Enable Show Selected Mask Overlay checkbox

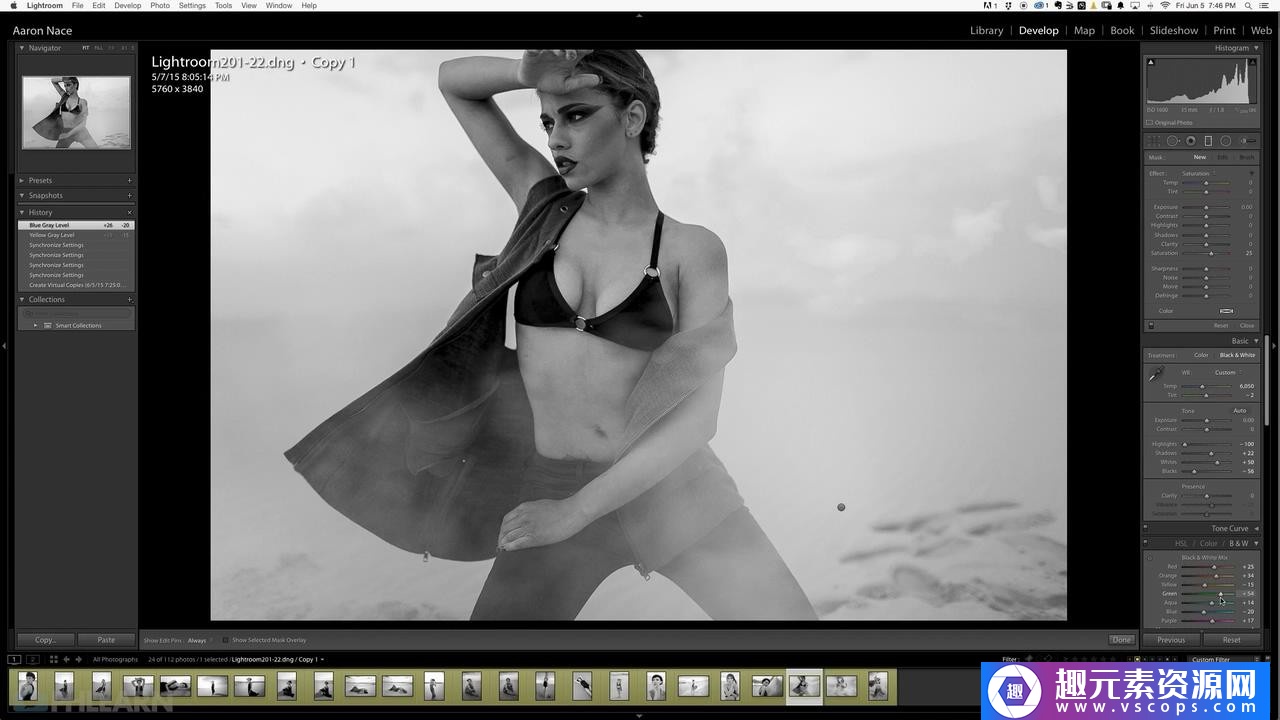225,640
